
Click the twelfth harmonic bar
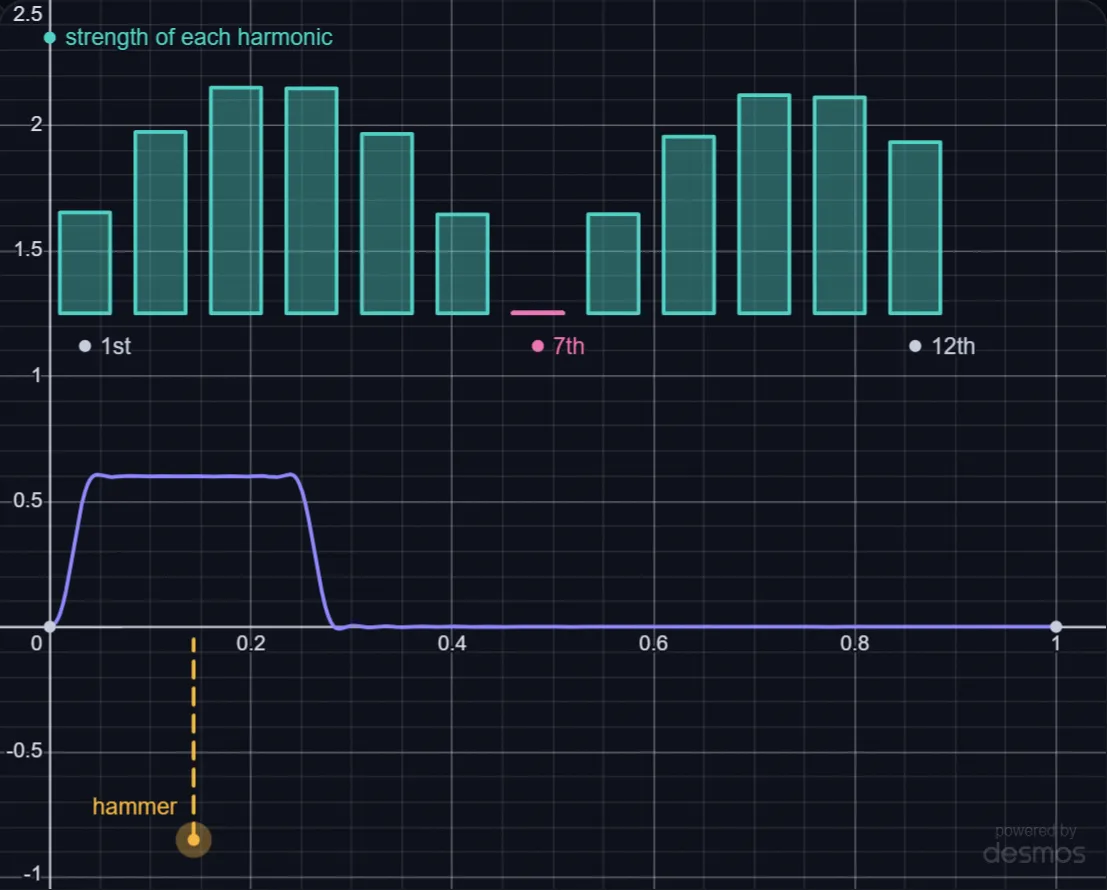click(915, 228)
